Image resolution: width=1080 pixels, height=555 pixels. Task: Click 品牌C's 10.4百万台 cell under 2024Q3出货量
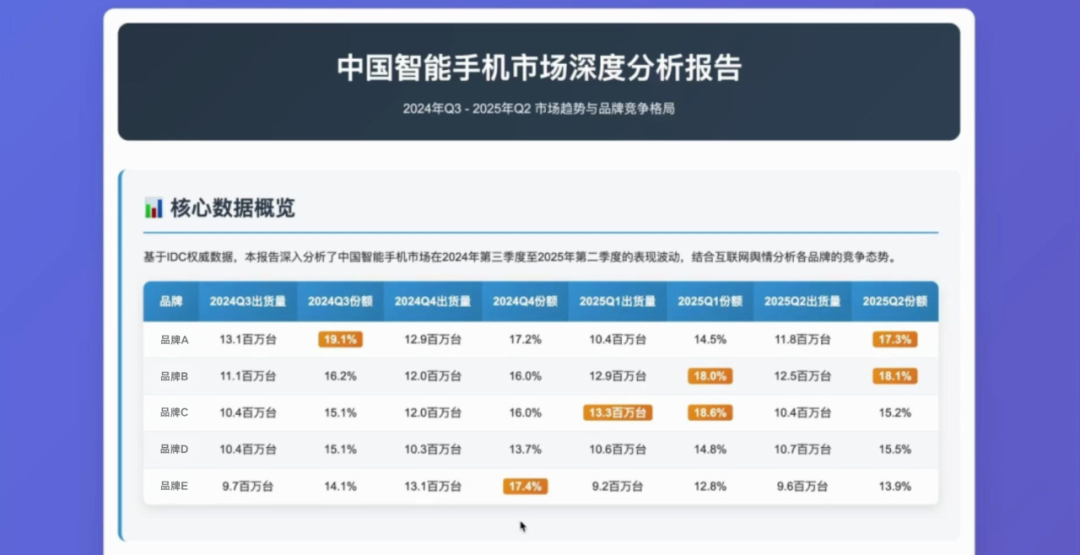point(248,412)
